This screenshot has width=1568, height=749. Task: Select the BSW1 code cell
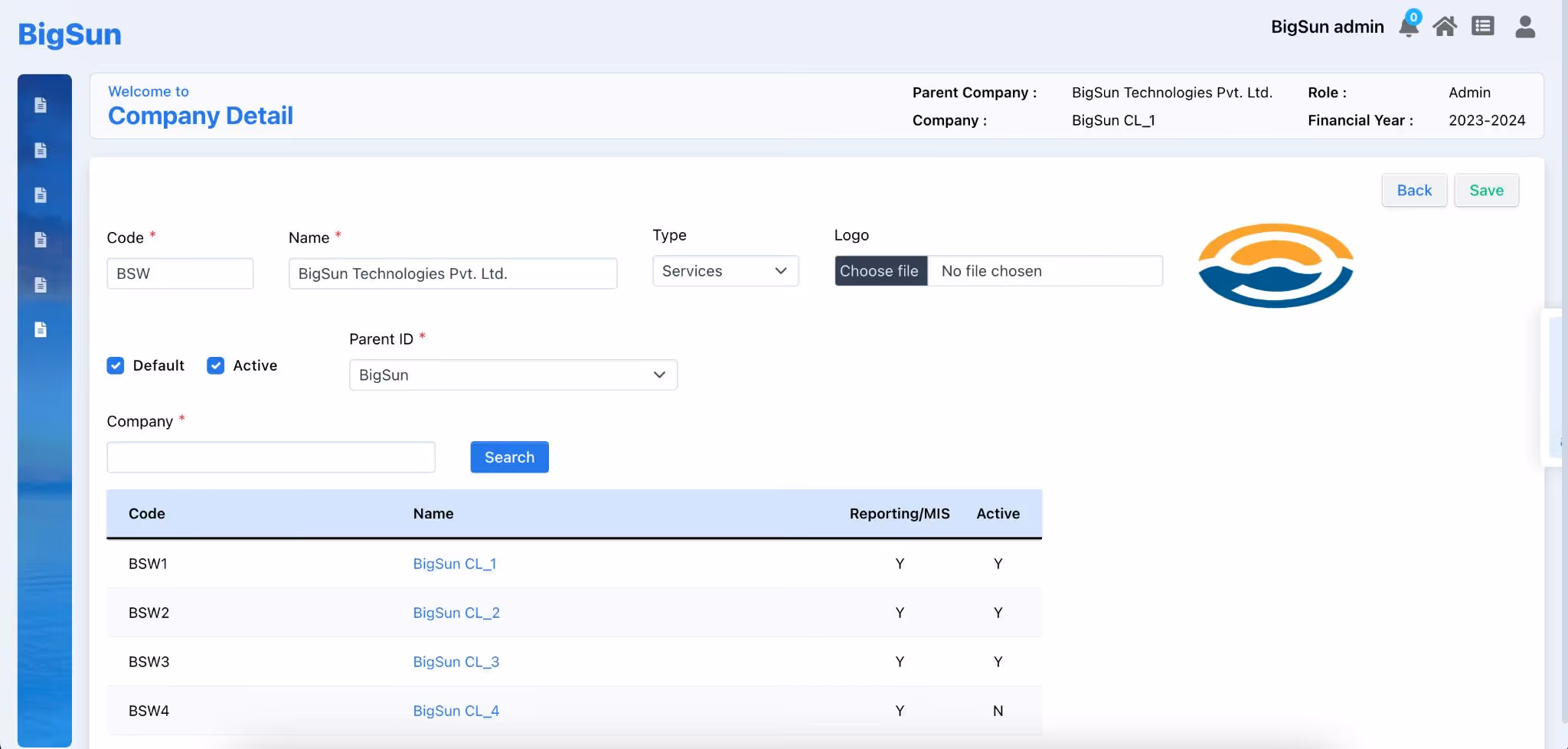[x=148, y=564]
